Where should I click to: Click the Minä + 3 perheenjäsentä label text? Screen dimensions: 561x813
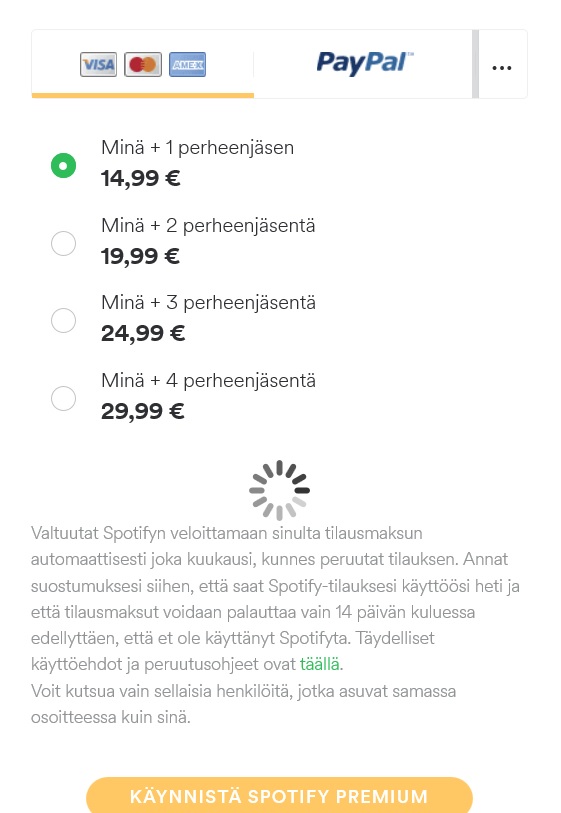(x=208, y=303)
